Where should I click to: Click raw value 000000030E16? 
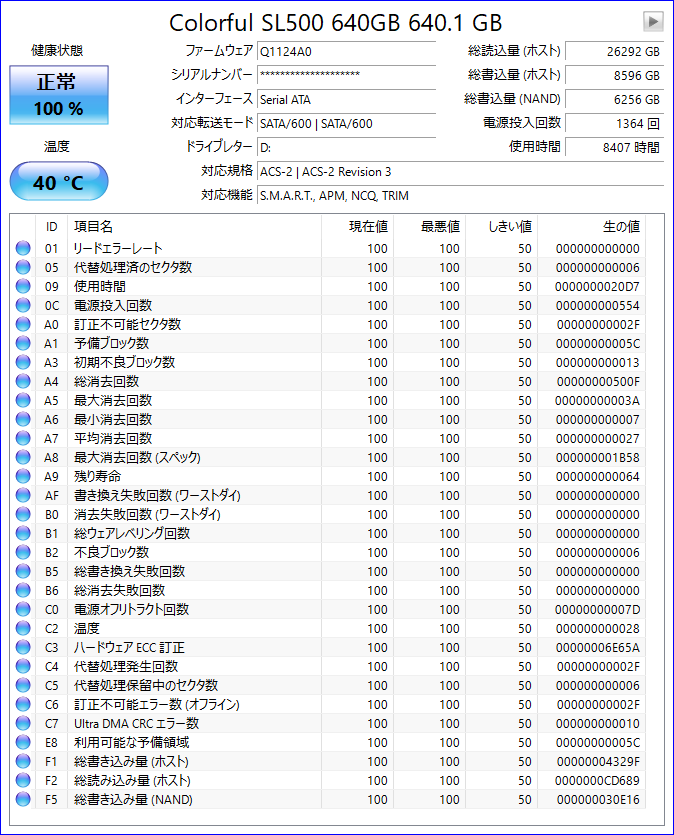tap(598, 799)
